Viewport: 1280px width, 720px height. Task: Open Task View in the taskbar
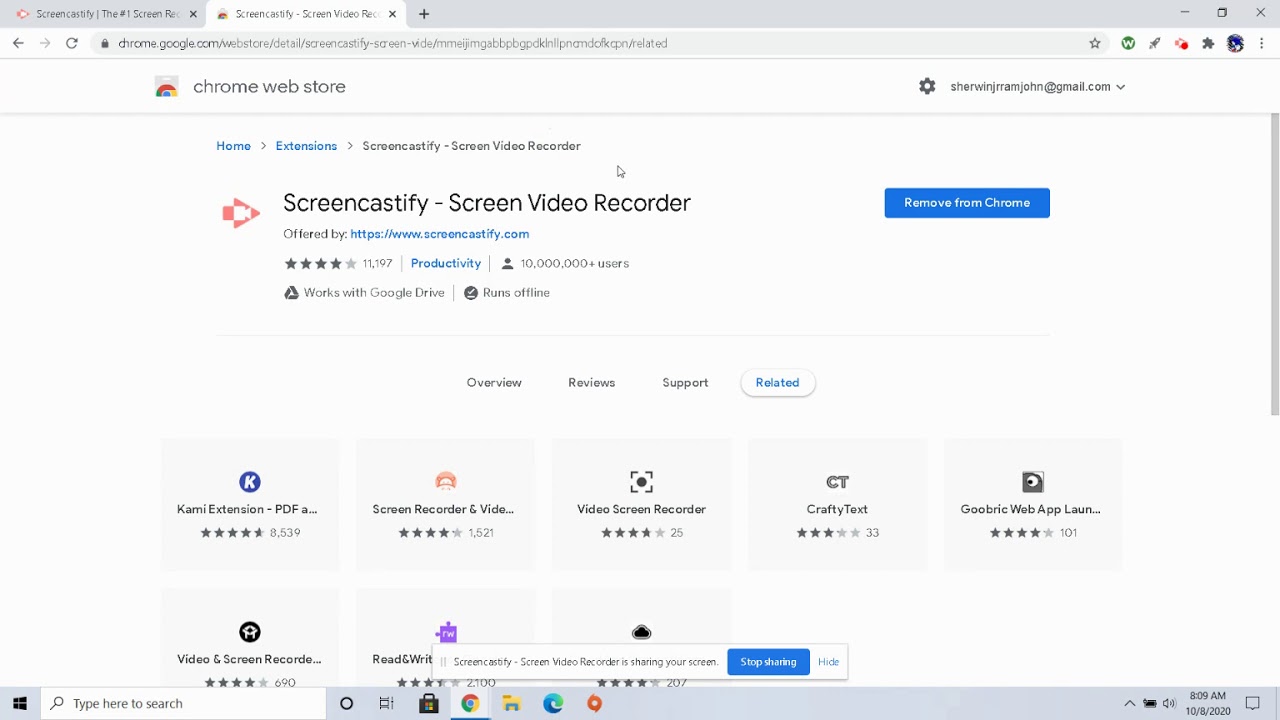point(387,703)
